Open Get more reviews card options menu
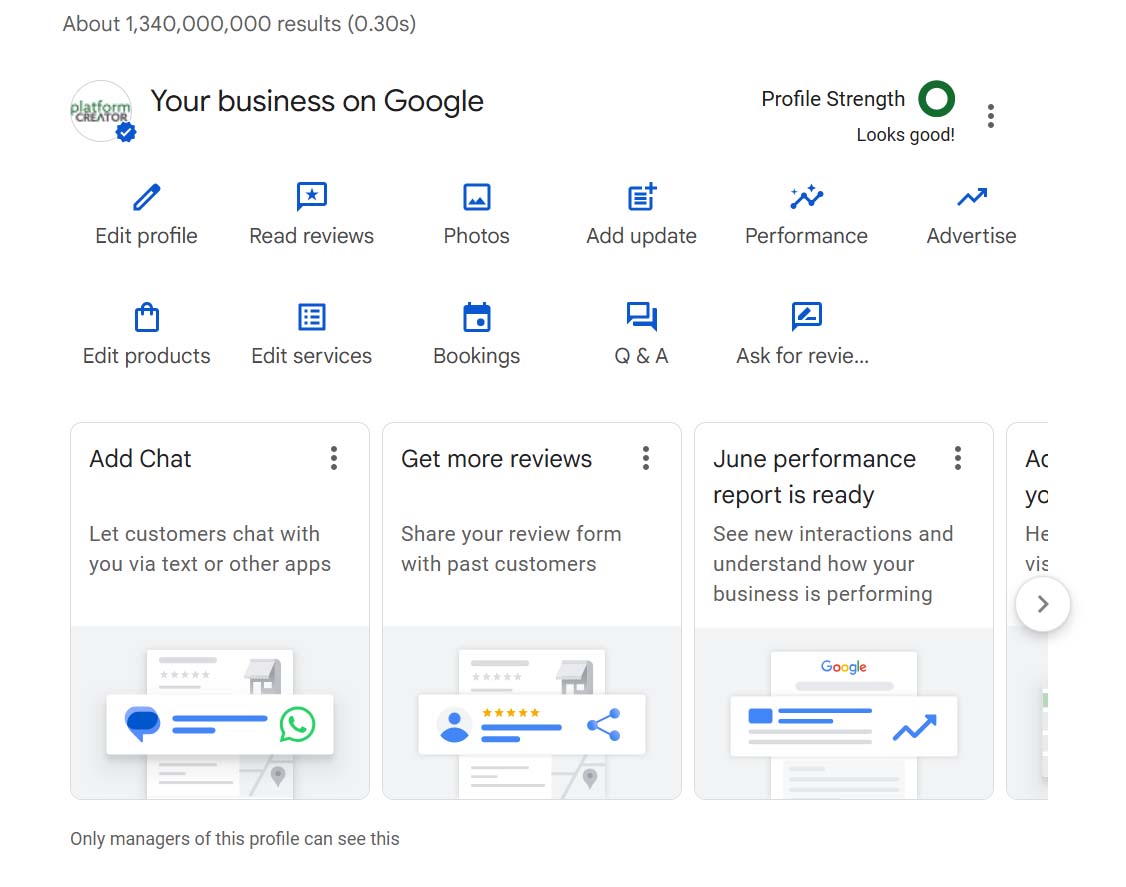Image resolution: width=1126 pixels, height=887 pixels. tap(646, 458)
